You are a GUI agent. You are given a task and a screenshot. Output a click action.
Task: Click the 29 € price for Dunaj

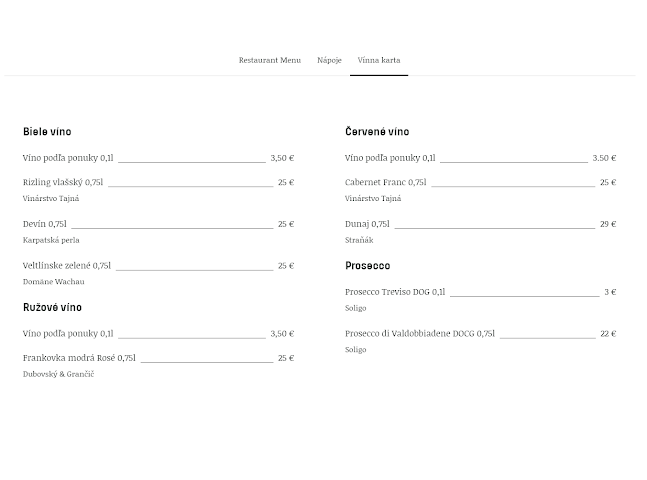point(607,225)
